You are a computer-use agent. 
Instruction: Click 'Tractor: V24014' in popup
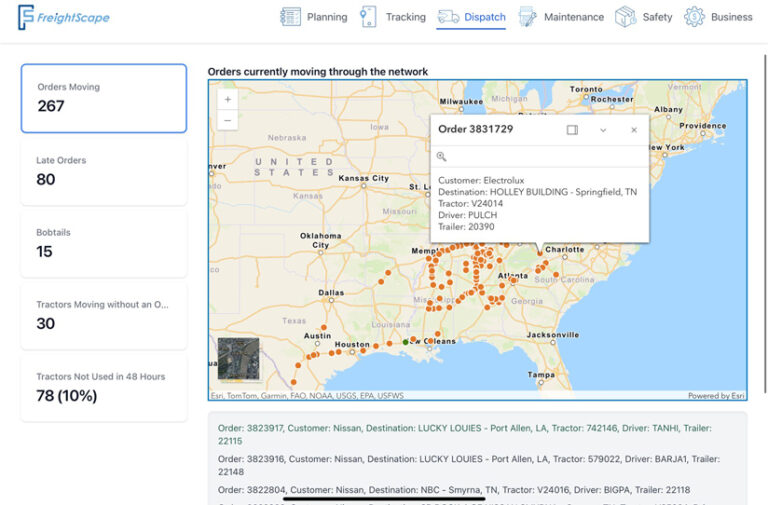(x=470, y=204)
